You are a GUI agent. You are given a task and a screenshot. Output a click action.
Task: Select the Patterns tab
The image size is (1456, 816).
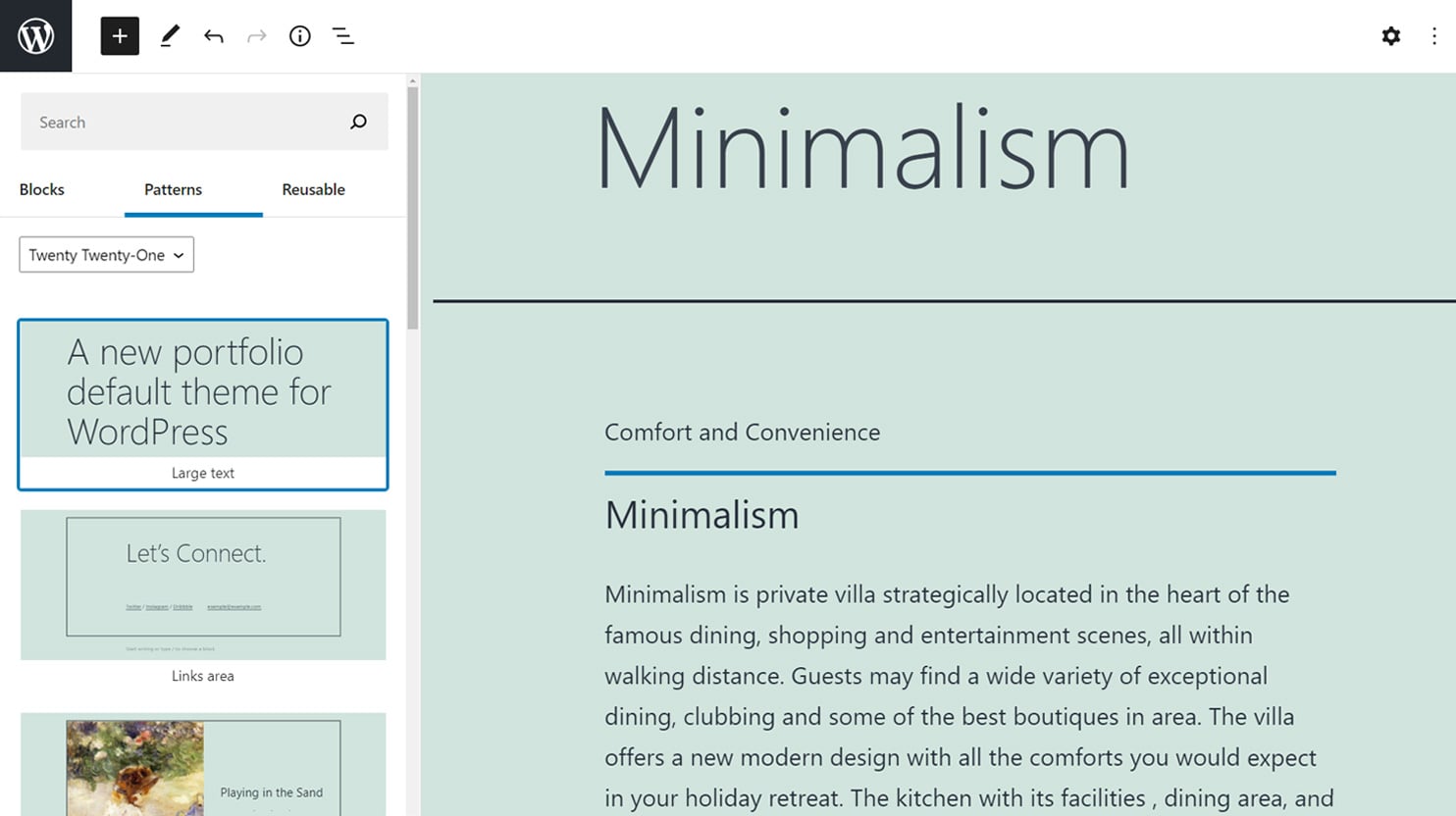click(173, 189)
